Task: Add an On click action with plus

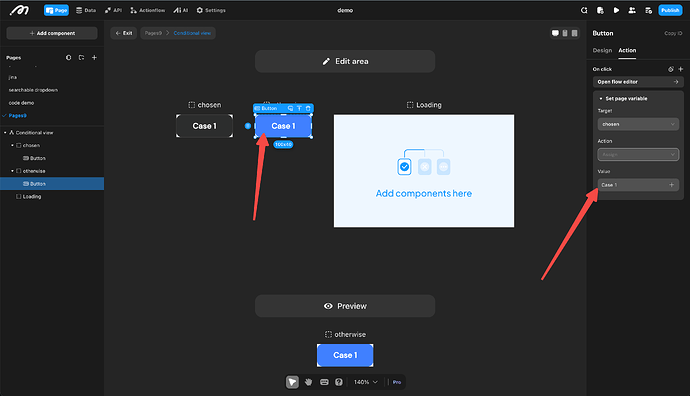Action: (x=681, y=69)
